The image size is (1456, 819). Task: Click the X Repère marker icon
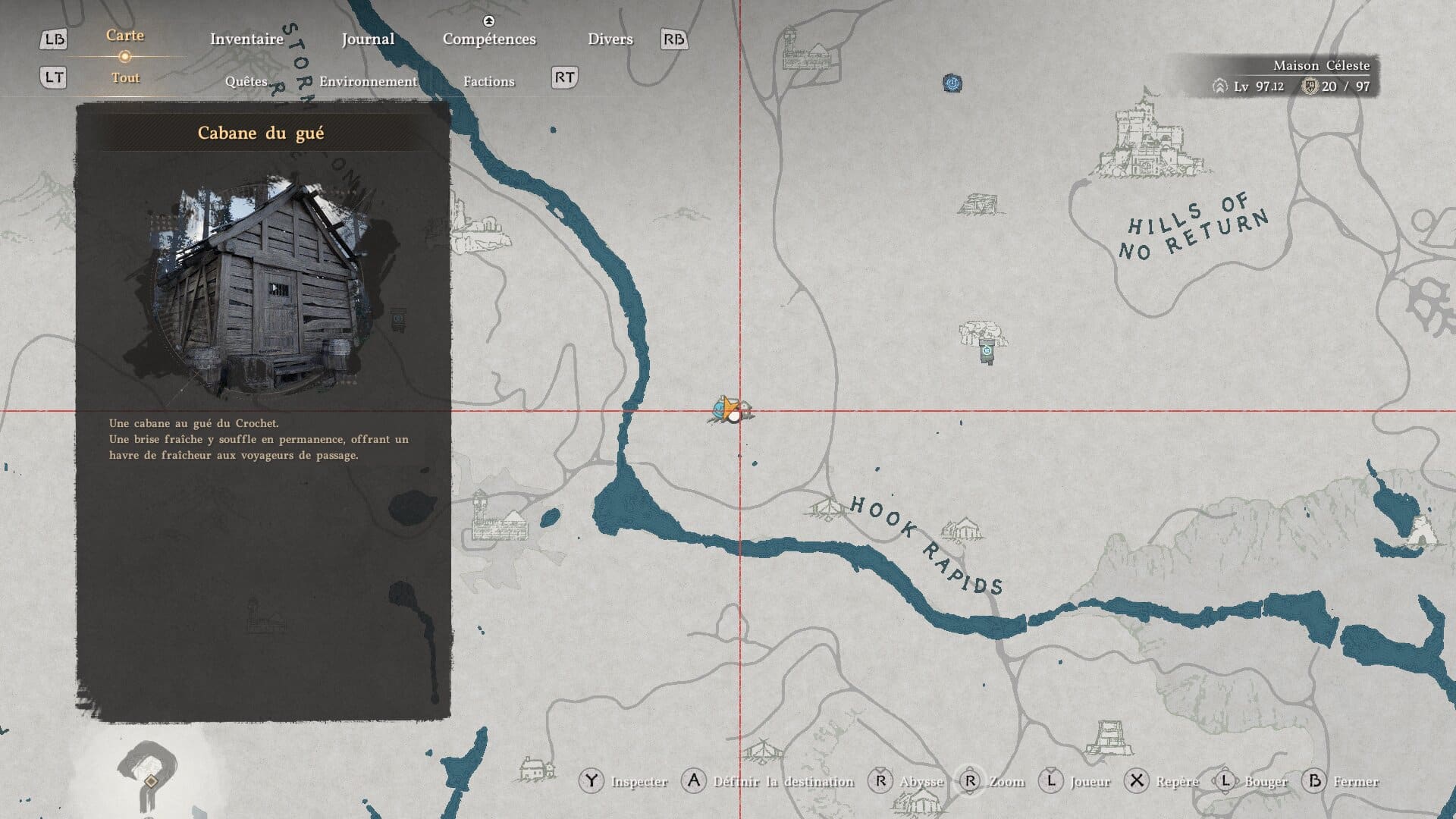(x=1136, y=781)
